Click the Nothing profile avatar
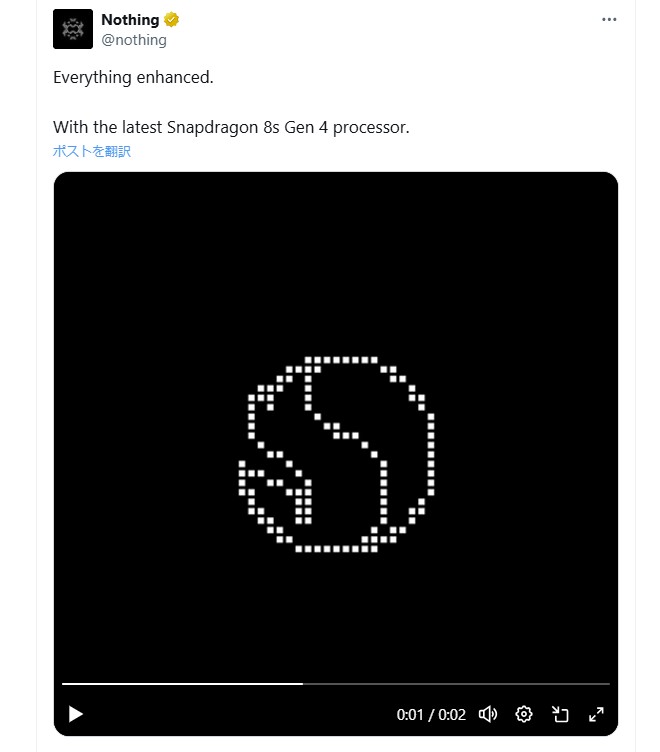This screenshot has width=660, height=752. [x=73, y=29]
